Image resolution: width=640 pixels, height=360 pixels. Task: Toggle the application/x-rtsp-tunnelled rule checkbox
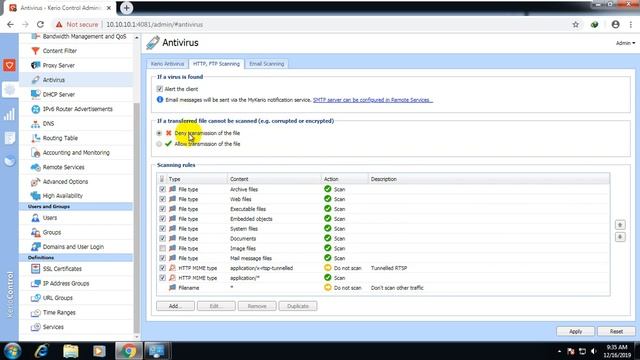[162, 268]
